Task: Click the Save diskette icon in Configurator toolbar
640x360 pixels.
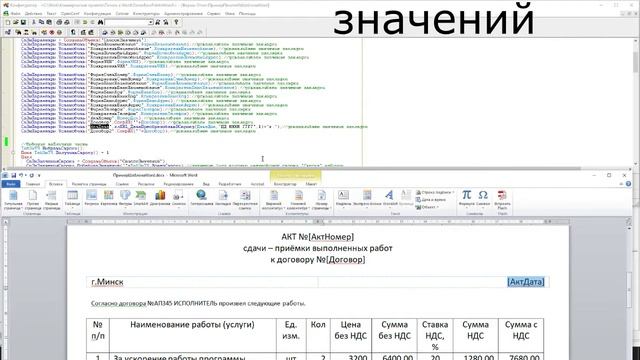Action: pyautogui.click(x=23, y=22)
